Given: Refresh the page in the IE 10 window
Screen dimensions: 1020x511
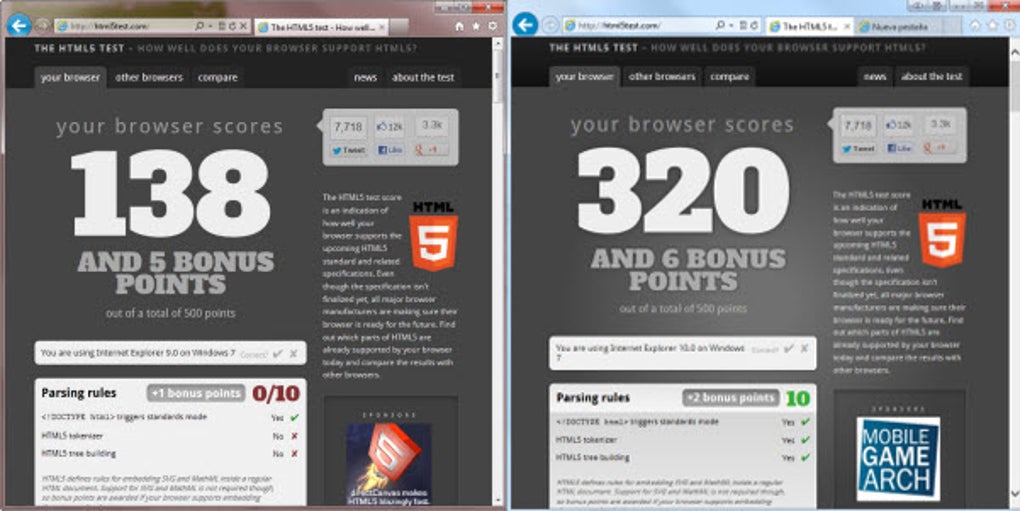Looking at the screenshot, I should 754,25.
